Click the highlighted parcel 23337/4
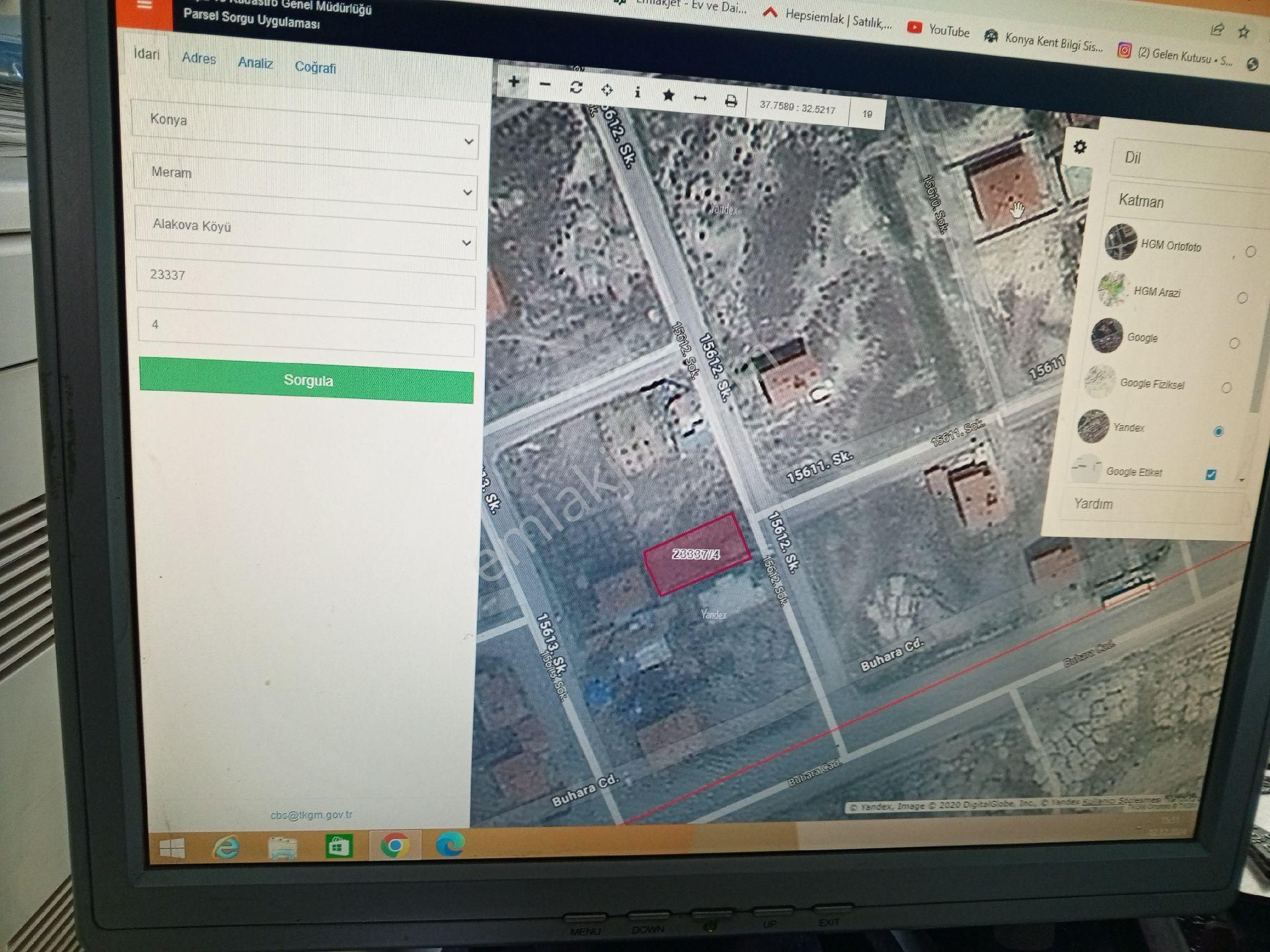1270x952 pixels. (x=697, y=554)
